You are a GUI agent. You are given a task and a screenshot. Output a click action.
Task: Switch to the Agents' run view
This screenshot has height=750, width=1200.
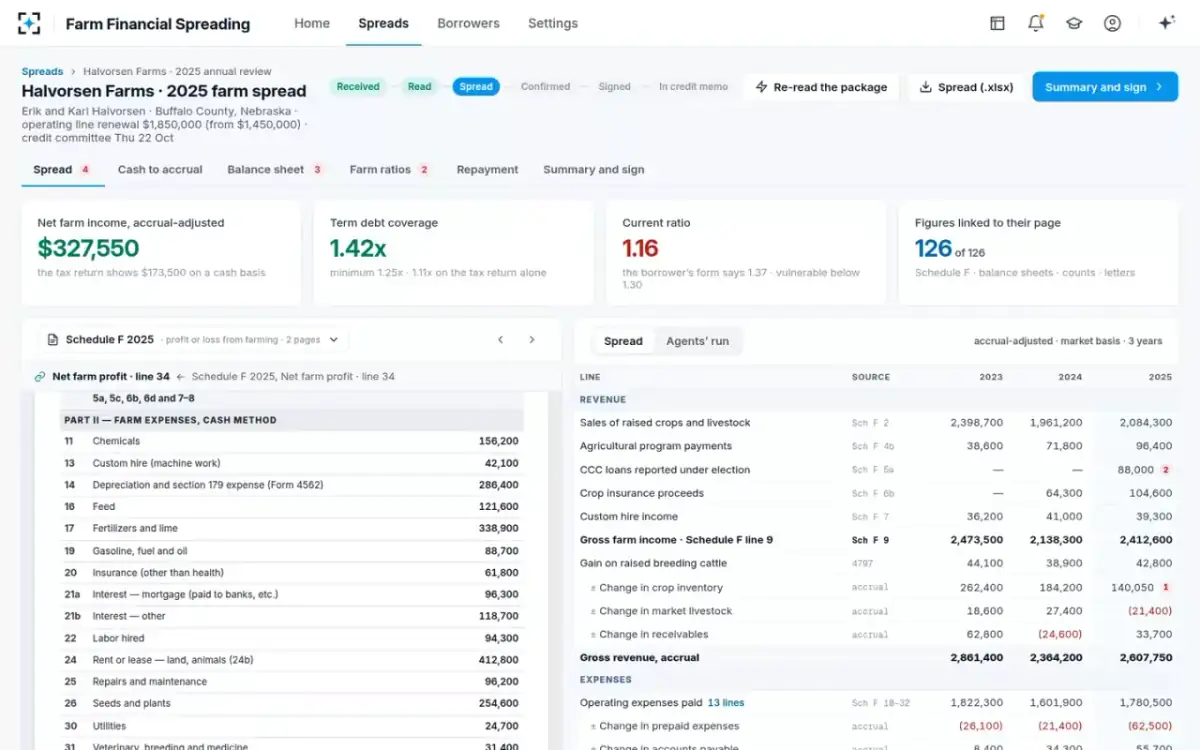697,341
